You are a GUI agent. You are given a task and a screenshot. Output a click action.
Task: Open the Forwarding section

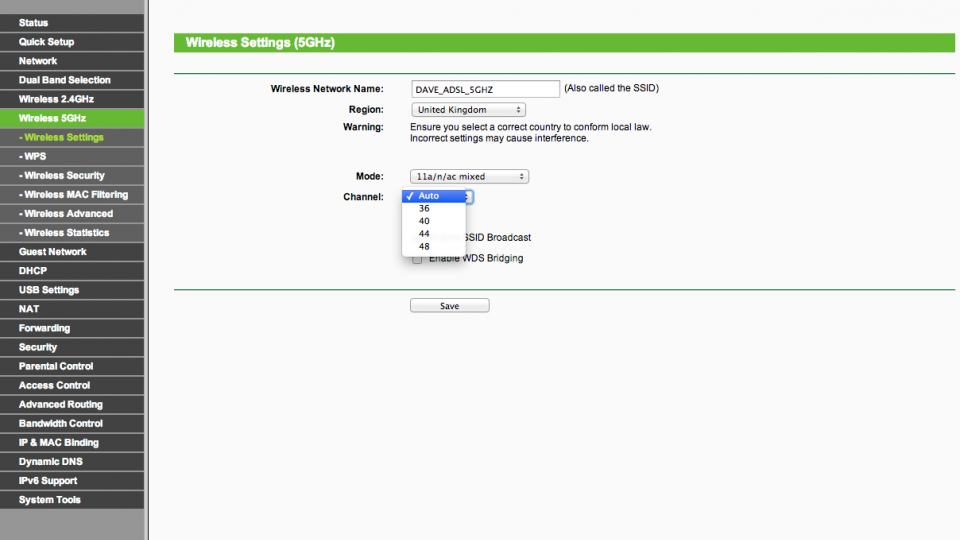point(72,328)
